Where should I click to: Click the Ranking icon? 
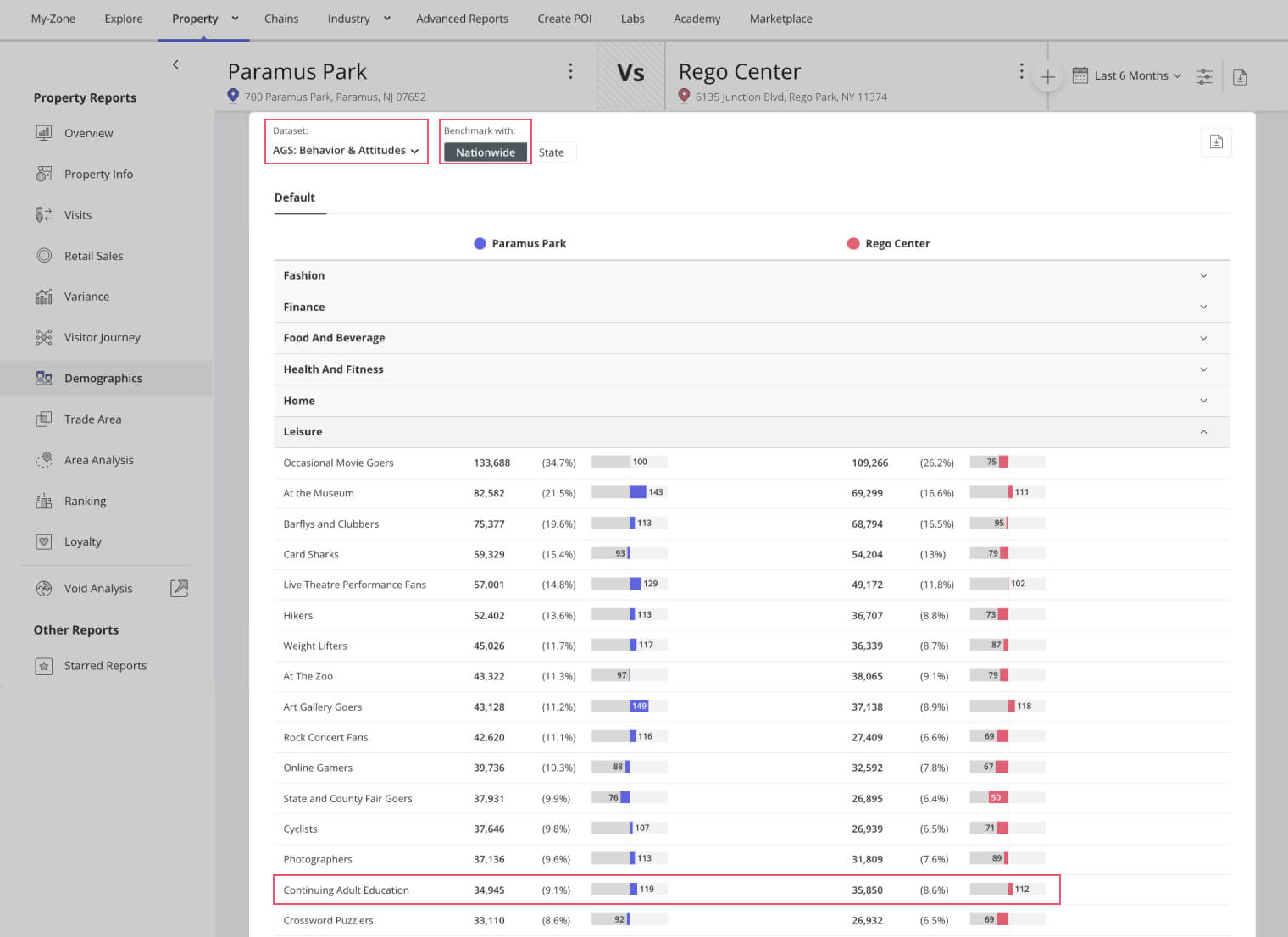tap(44, 501)
